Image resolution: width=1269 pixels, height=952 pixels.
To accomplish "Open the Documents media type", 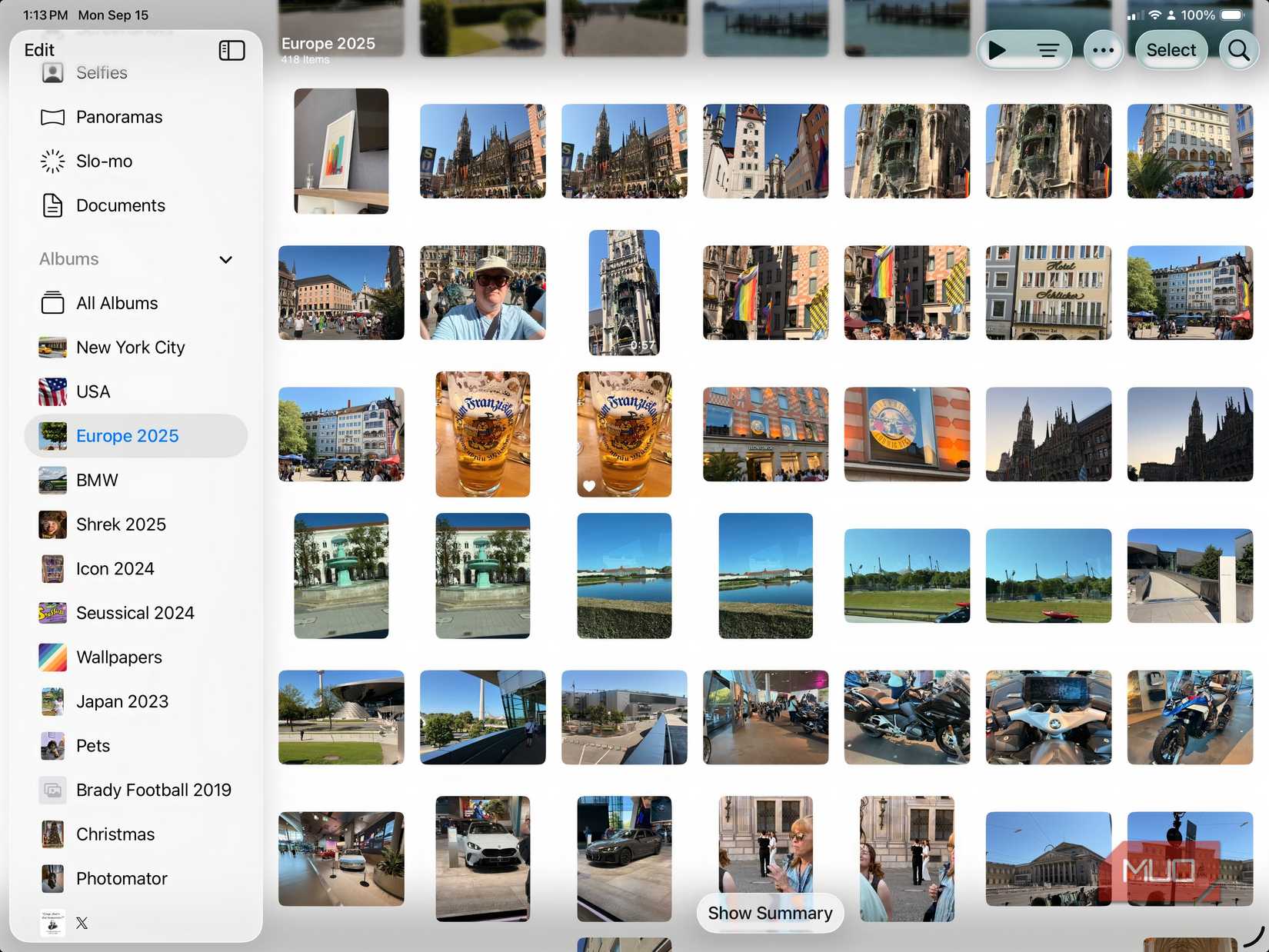I will 120,205.
